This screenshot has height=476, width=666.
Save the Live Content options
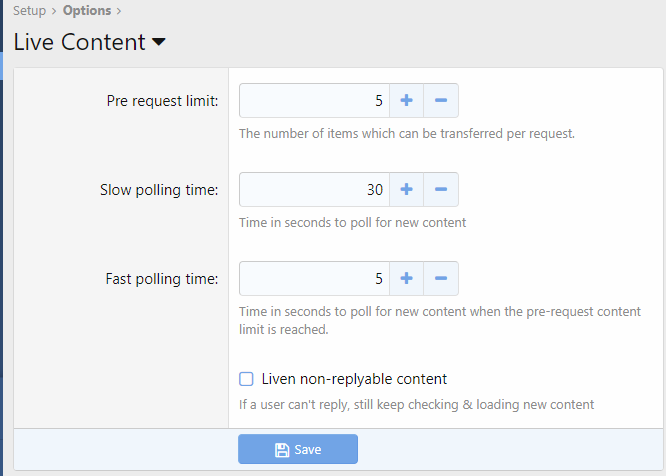point(298,450)
